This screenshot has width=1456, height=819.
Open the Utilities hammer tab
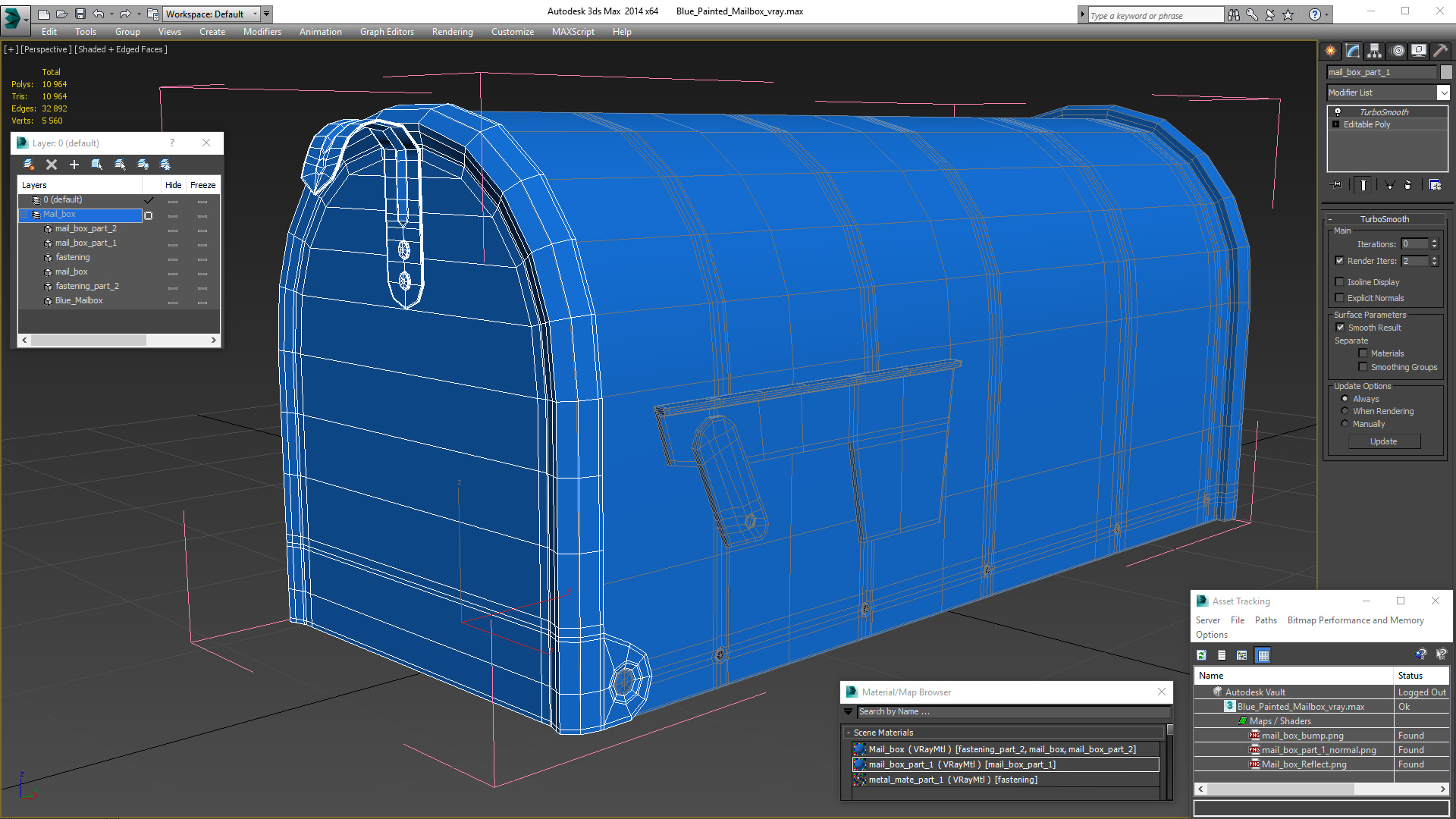click(1441, 51)
